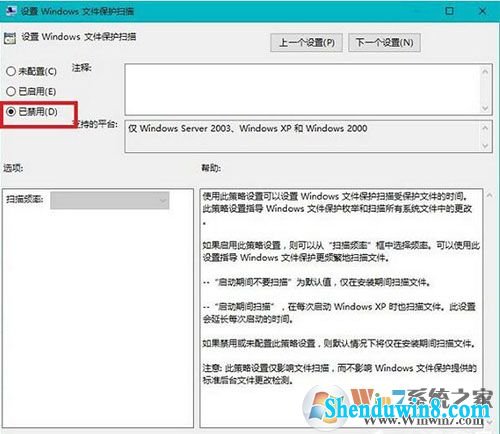Go to previous setting with 上一个设置(P)
Image resolution: width=500 pixels, height=434 pixels.
click(x=307, y=43)
